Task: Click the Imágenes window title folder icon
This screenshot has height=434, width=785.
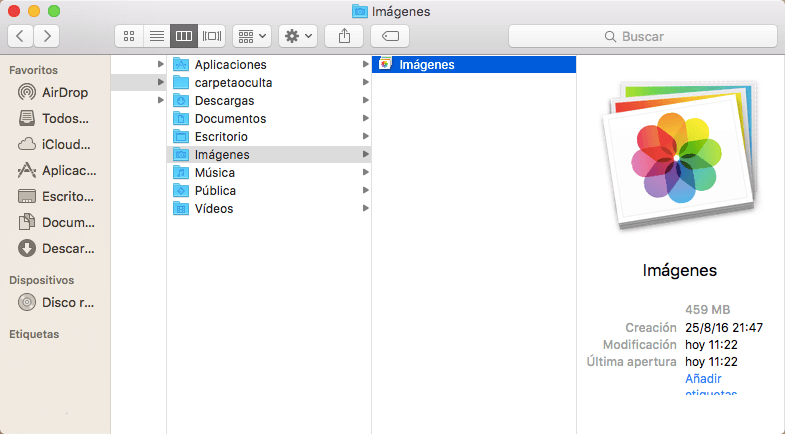Action: (x=359, y=11)
